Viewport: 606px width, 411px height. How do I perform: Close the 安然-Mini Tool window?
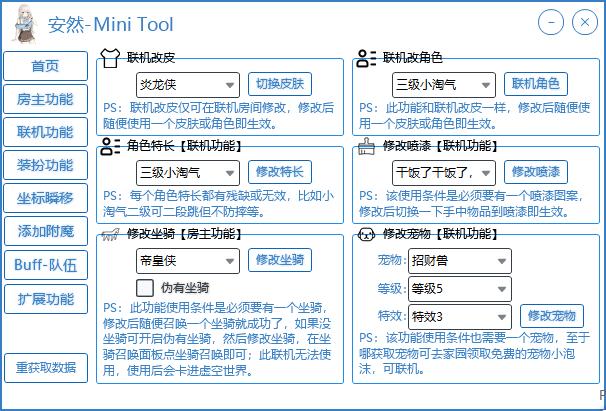[585, 22]
